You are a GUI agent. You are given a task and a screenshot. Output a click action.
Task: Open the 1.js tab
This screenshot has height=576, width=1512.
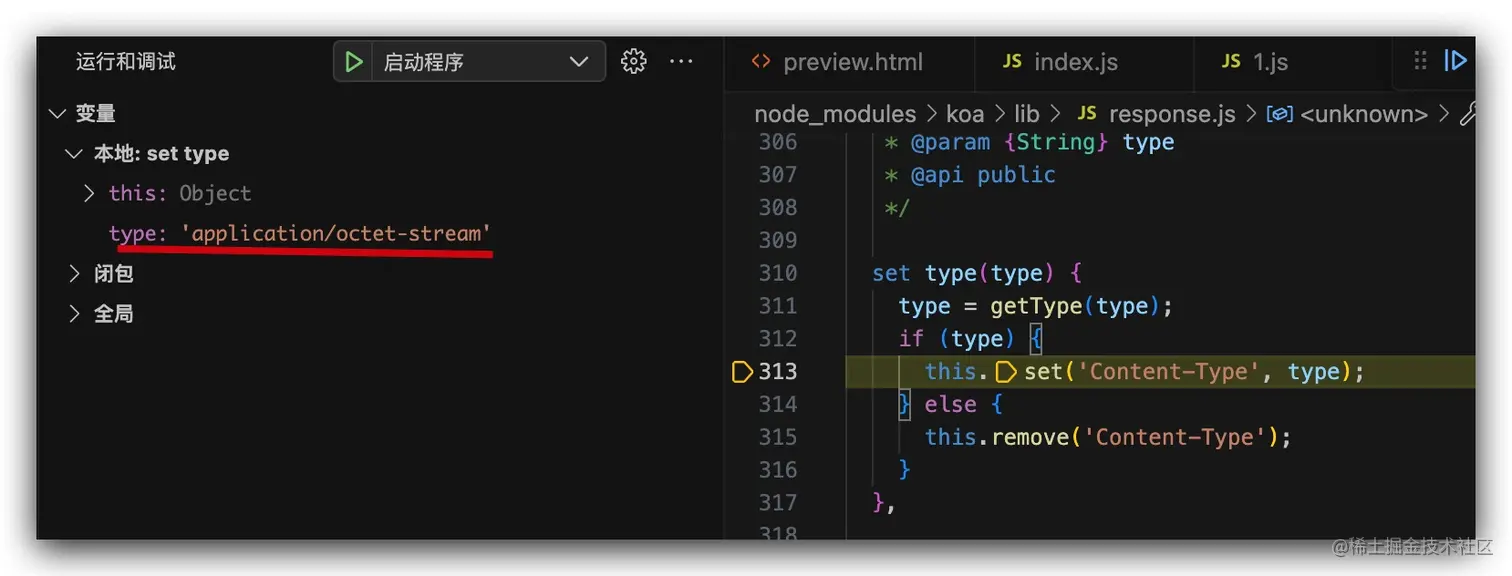tap(1270, 61)
